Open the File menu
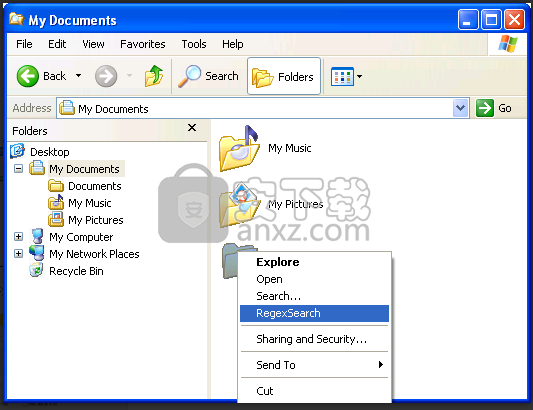This screenshot has height=410, width=533. coord(24,44)
